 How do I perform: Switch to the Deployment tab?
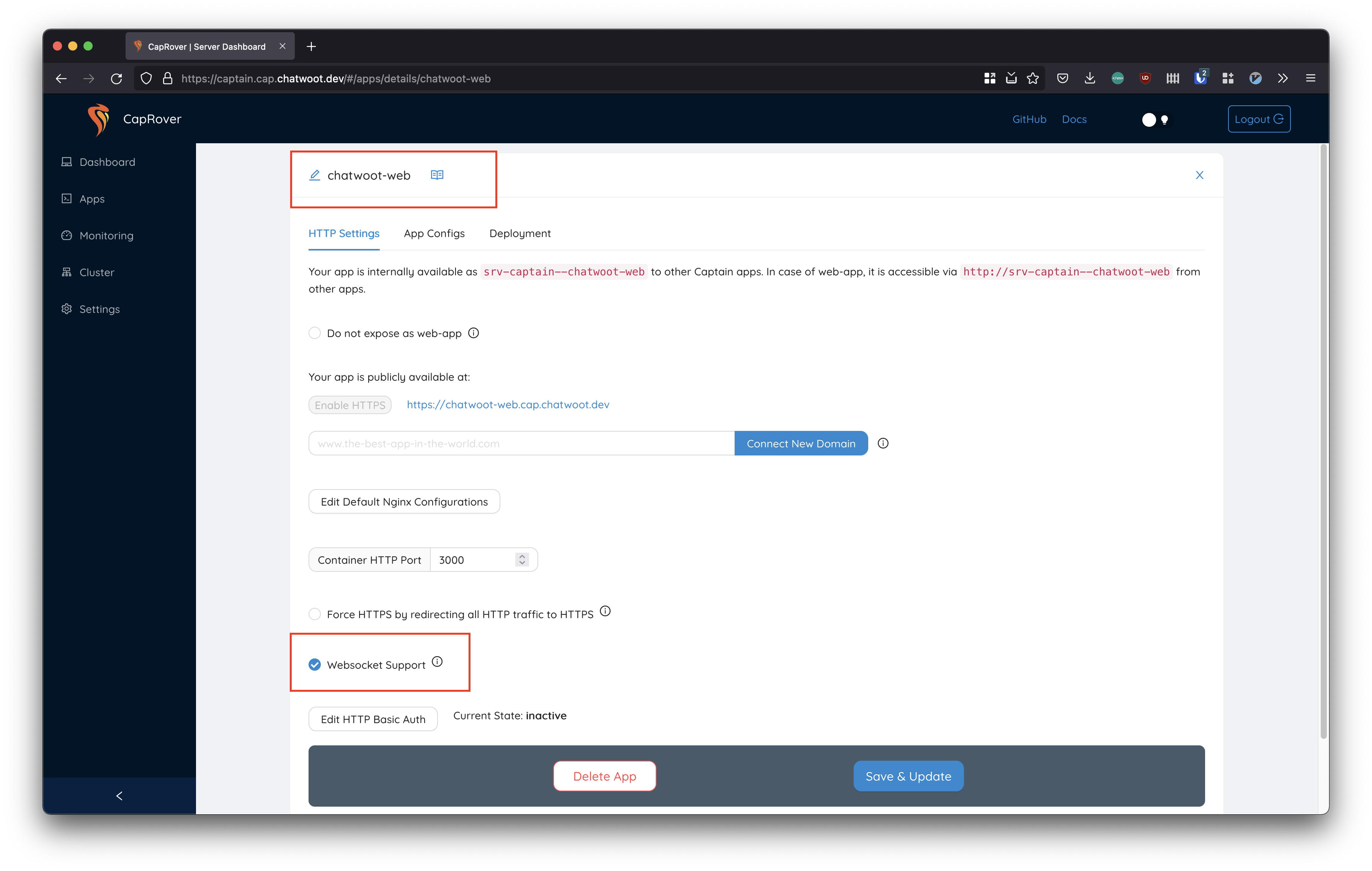519,233
